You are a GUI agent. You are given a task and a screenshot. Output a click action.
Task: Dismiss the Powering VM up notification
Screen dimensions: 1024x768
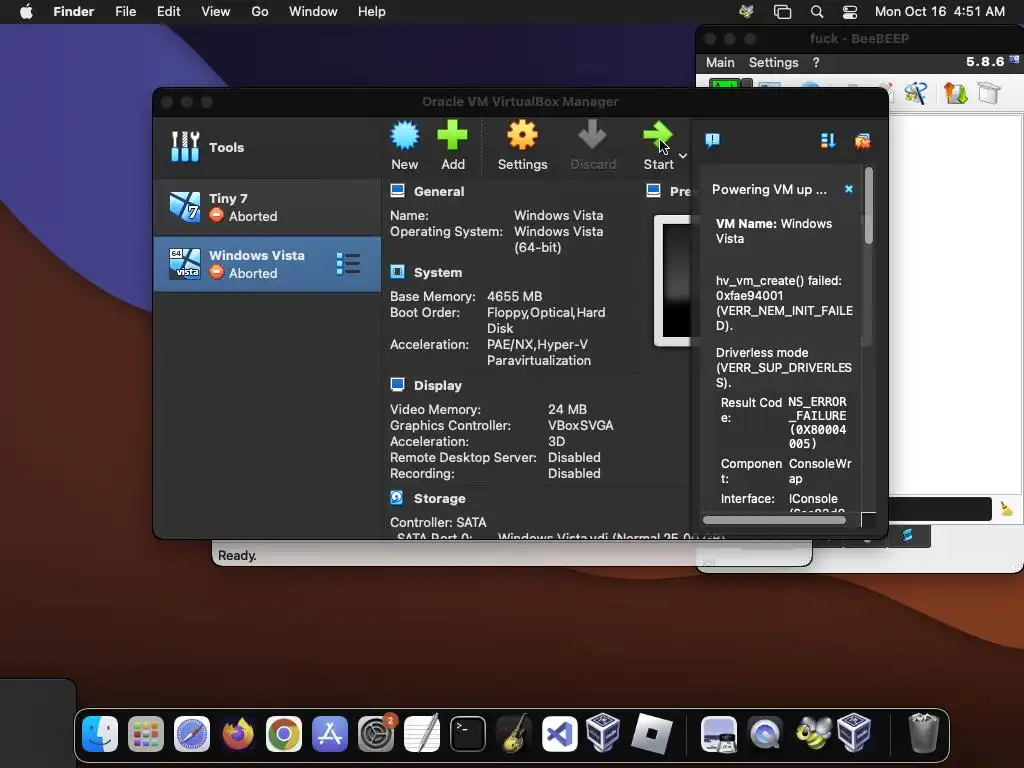pyautogui.click(x=848, y=189)
